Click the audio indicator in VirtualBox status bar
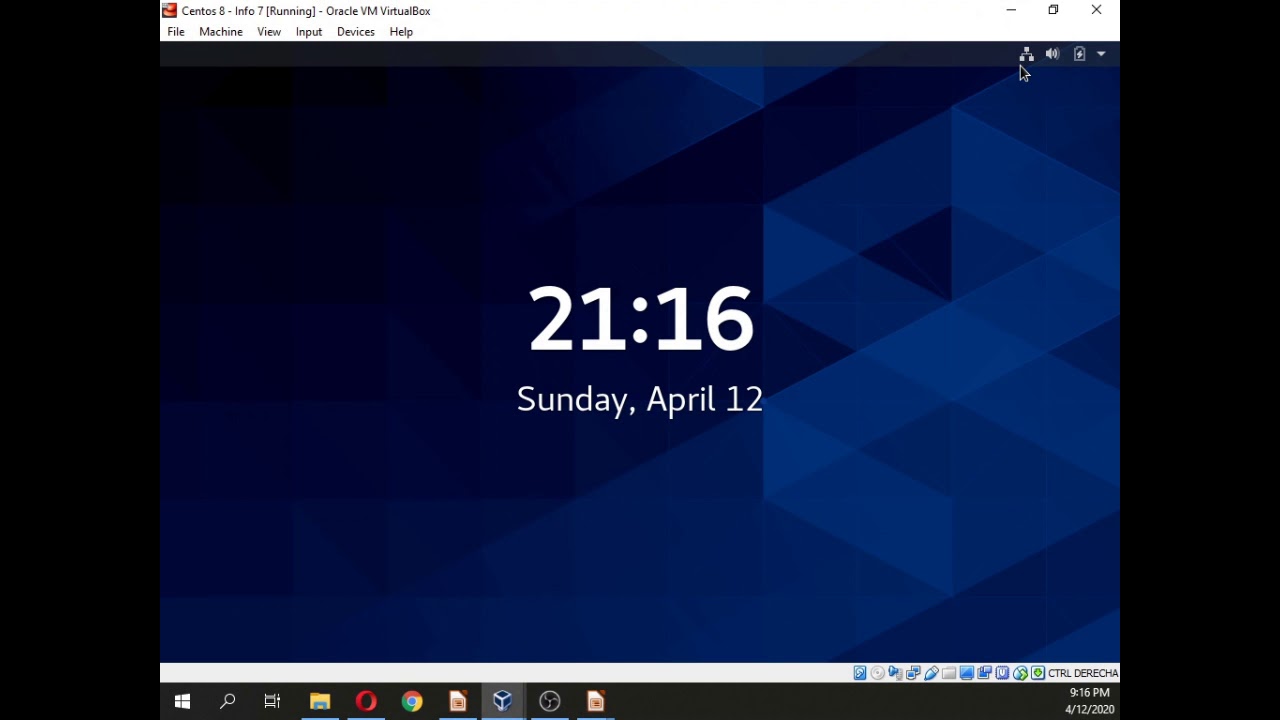 [896, 673]
